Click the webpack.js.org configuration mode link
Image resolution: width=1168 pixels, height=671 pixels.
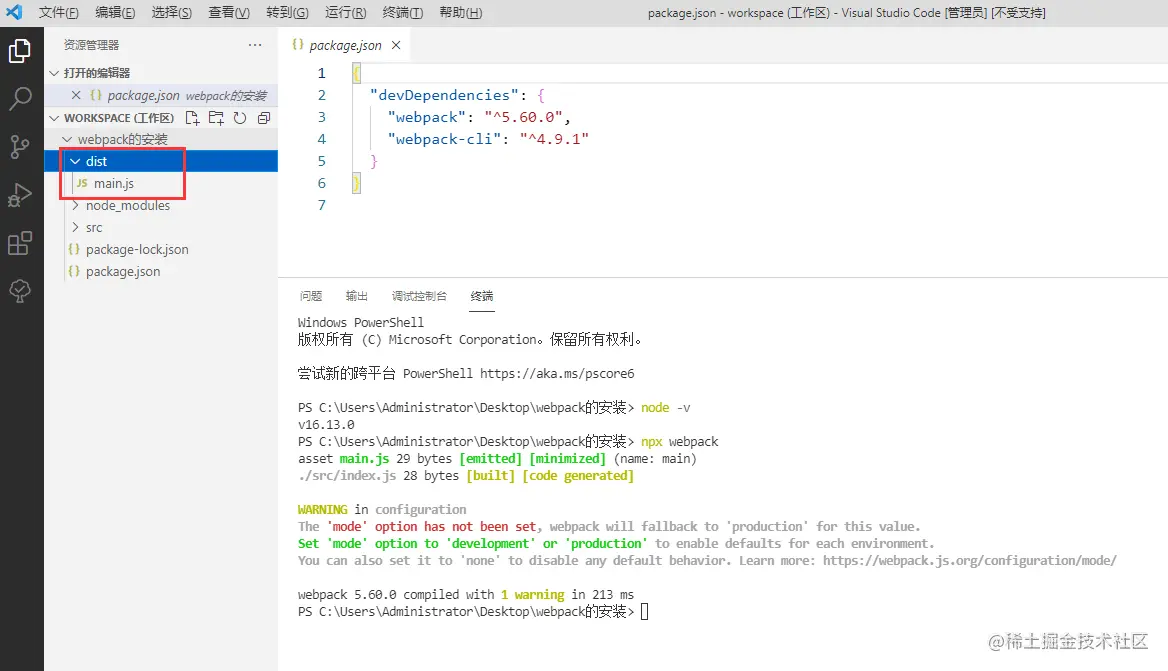(x=970, y=561)
